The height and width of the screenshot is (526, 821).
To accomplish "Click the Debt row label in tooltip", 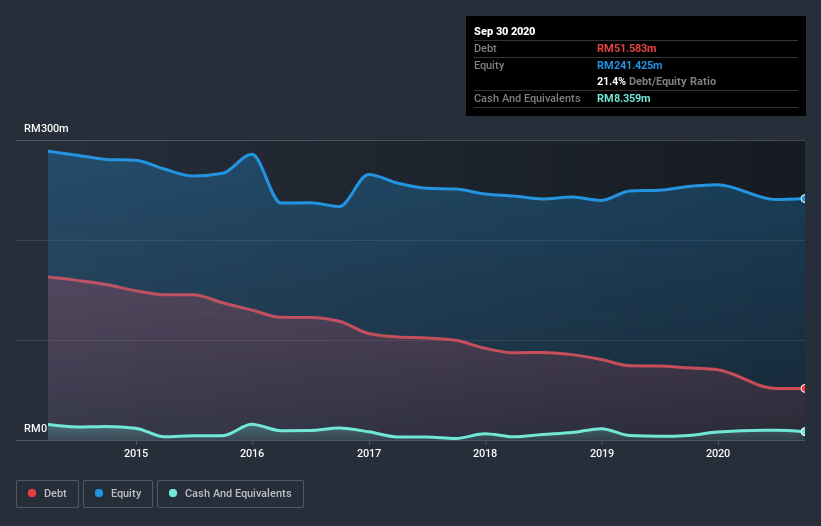I will pyautogui.click(x=485, y=48).
